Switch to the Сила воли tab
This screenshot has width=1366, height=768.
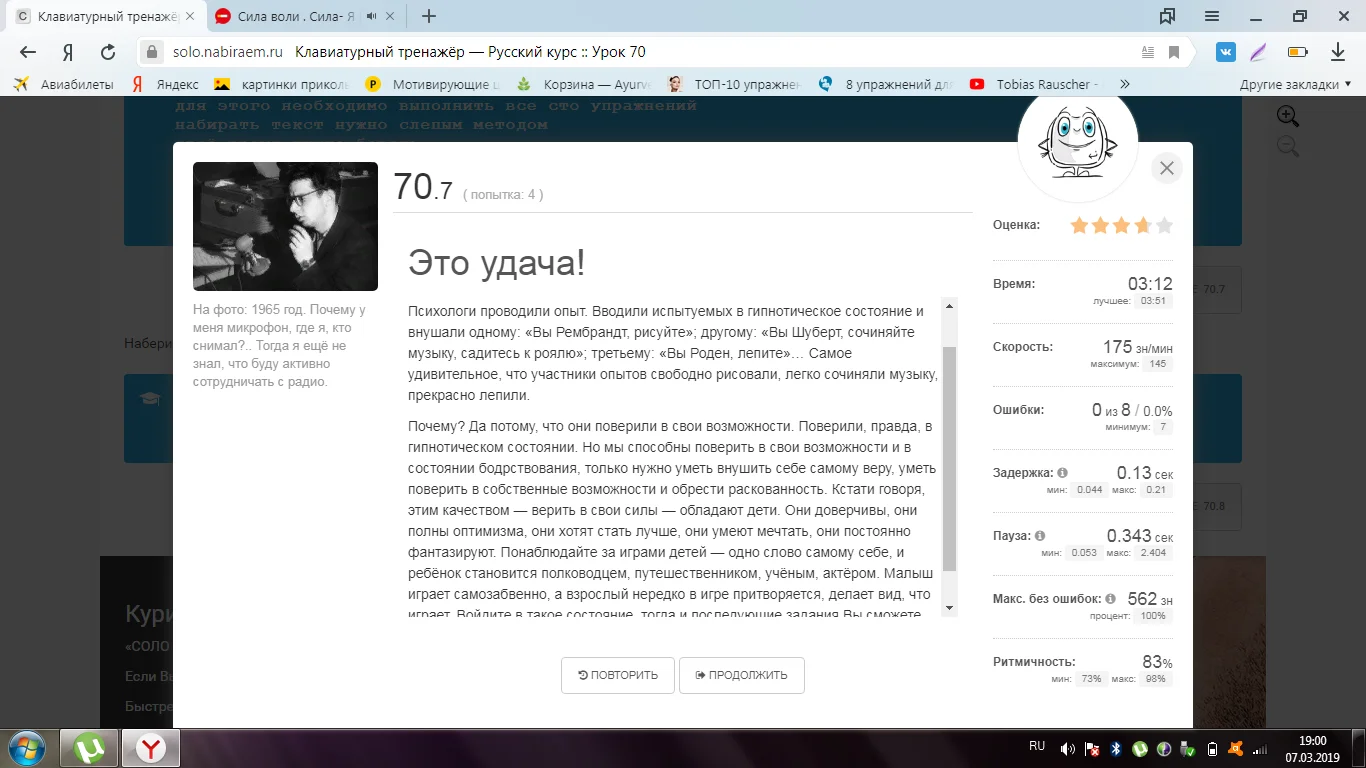(290, 16)
